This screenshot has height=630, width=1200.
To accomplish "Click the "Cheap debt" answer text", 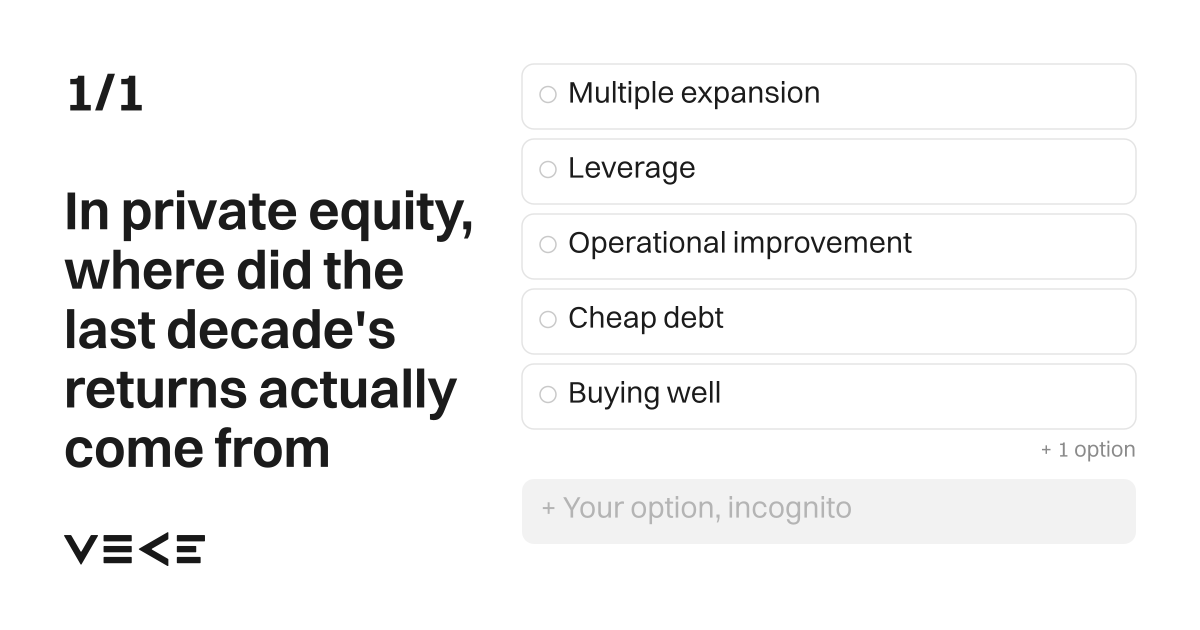I will tap(646, 318).
